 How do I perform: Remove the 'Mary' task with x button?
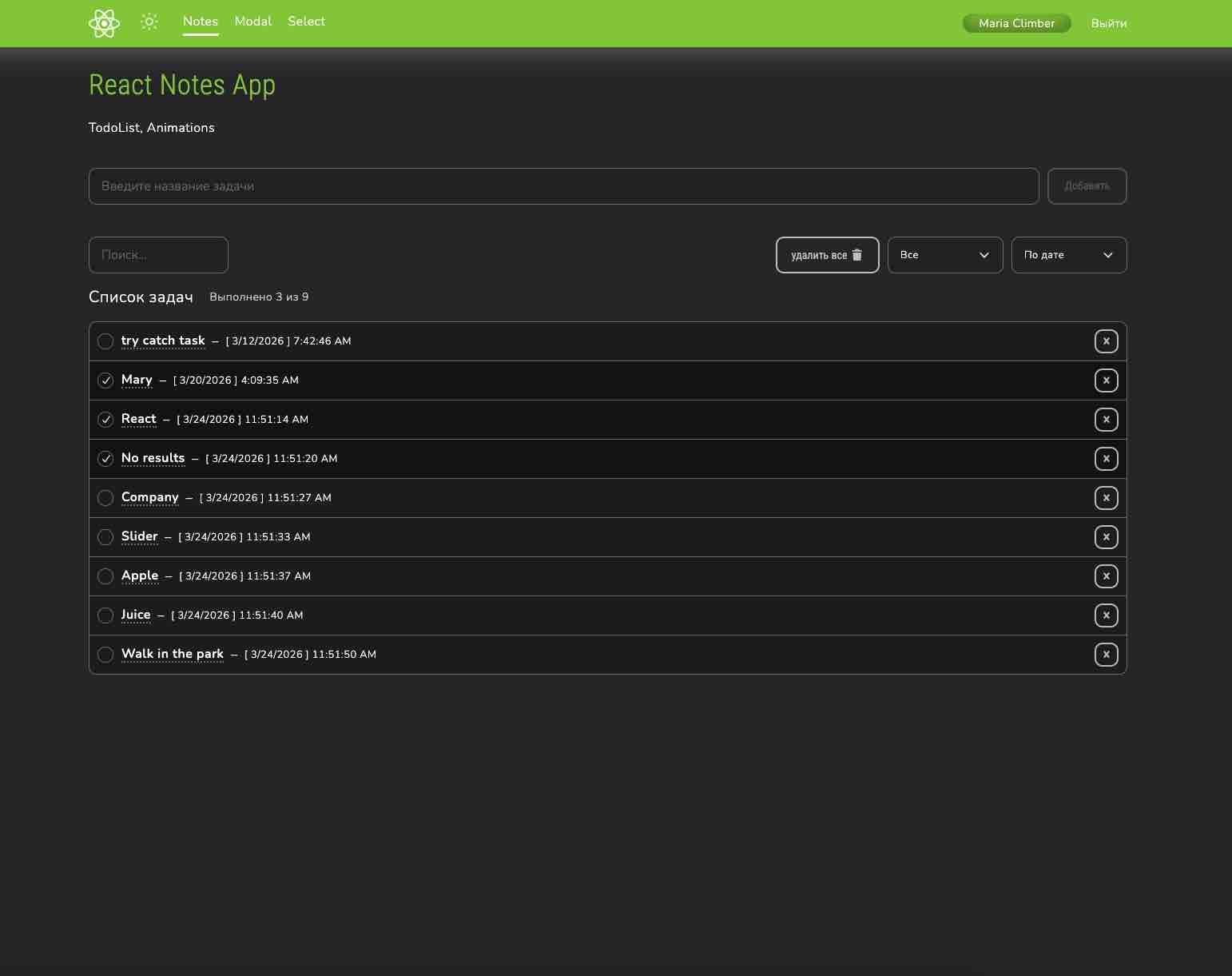coord(1106,380)
